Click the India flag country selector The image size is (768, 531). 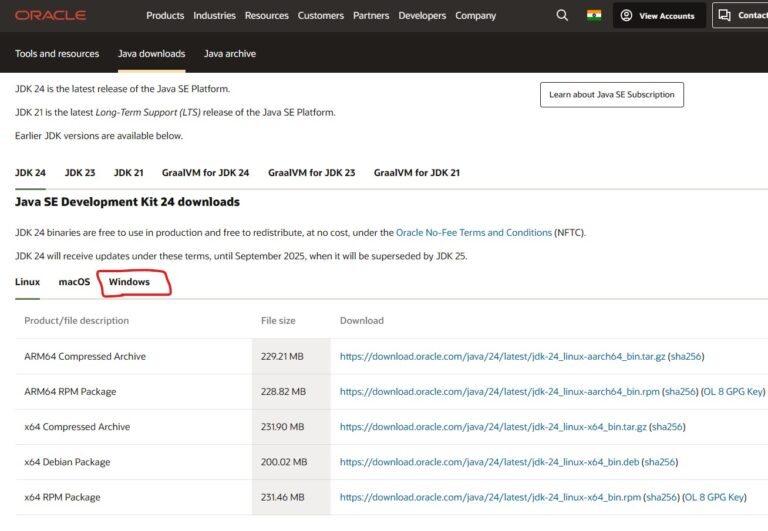(594, 15)
